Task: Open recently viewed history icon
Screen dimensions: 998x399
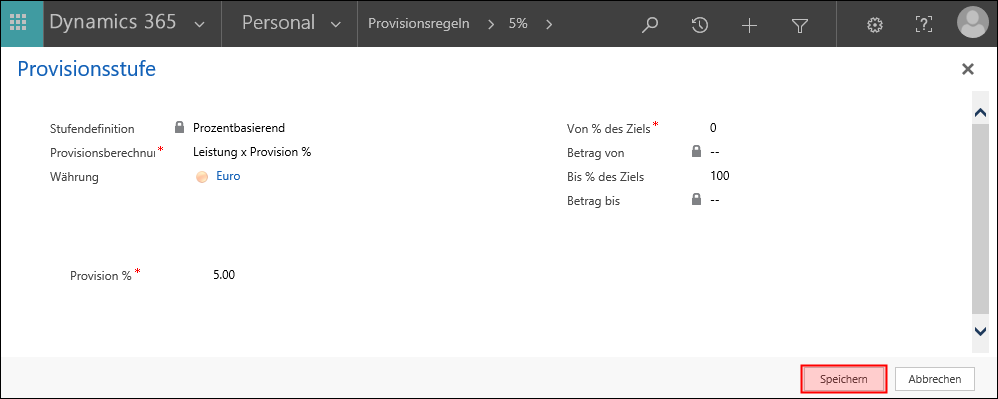Action: (x=699, y=25)
